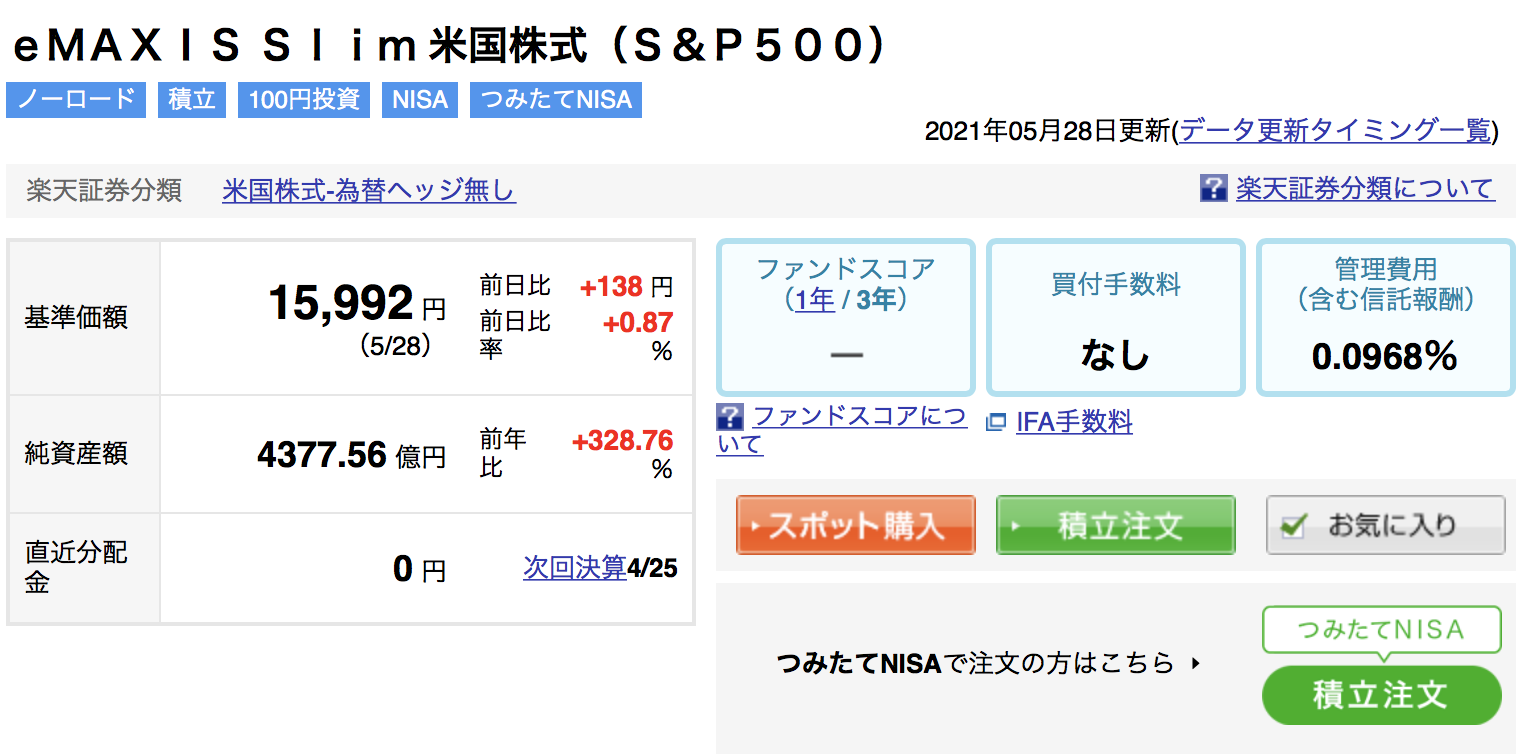Open 米国株式-為替ヘッジ無し category link
Image resolution: width=1522 pixels, height=754 pixels.
tap(369, 190)
